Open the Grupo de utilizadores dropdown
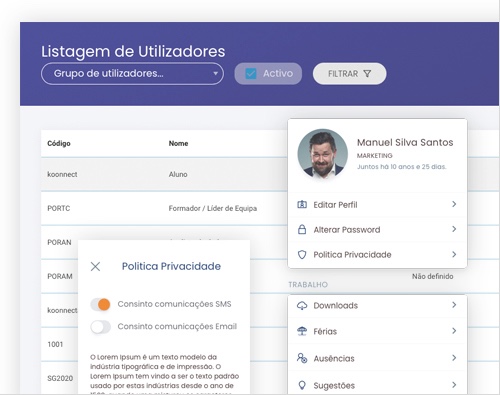Image resolution: width=500 pixels, height=395 pixels. (132, 74)
